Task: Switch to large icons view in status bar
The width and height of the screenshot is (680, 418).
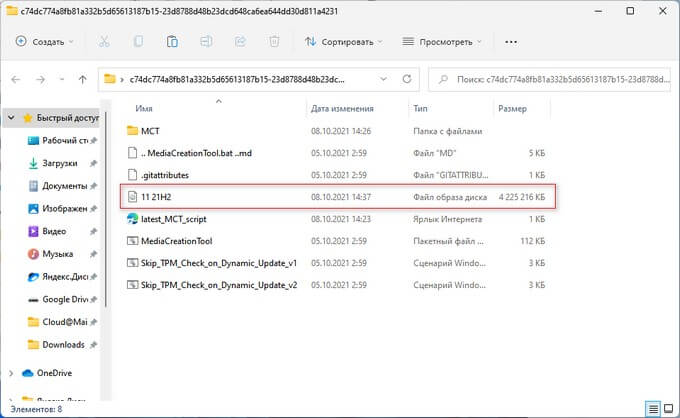Action: click(669, 408)
